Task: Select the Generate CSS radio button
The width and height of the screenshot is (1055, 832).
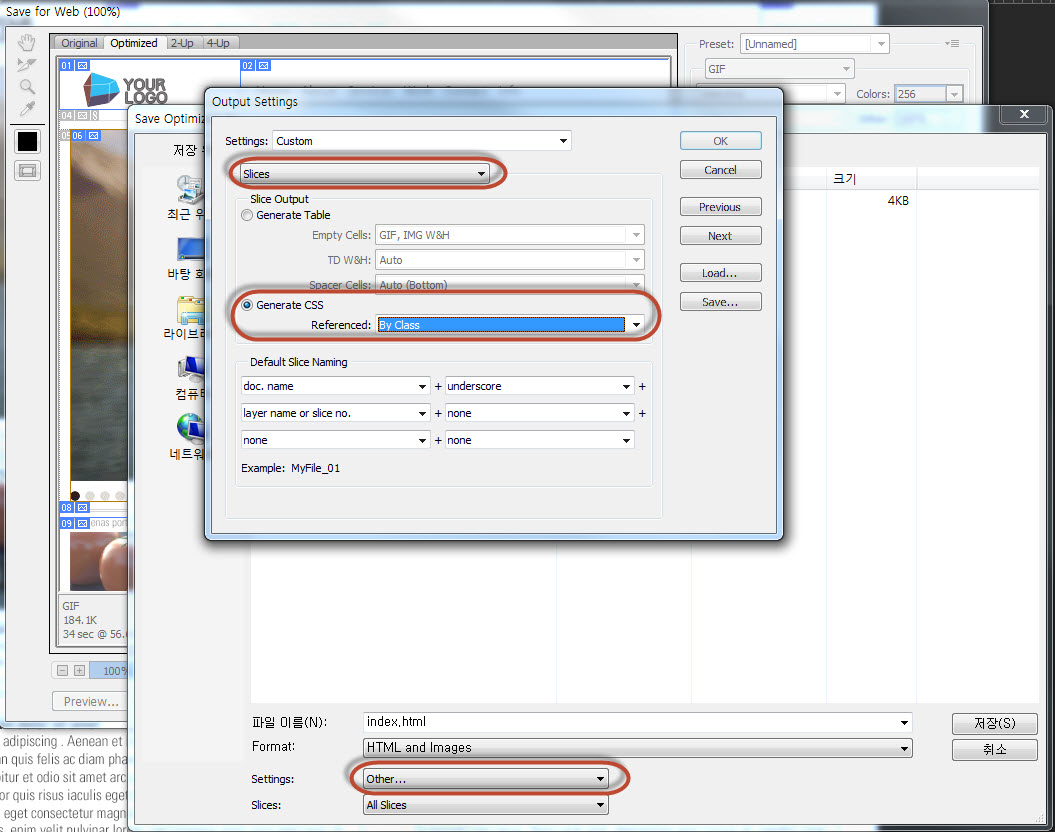Action: (247, 305)
